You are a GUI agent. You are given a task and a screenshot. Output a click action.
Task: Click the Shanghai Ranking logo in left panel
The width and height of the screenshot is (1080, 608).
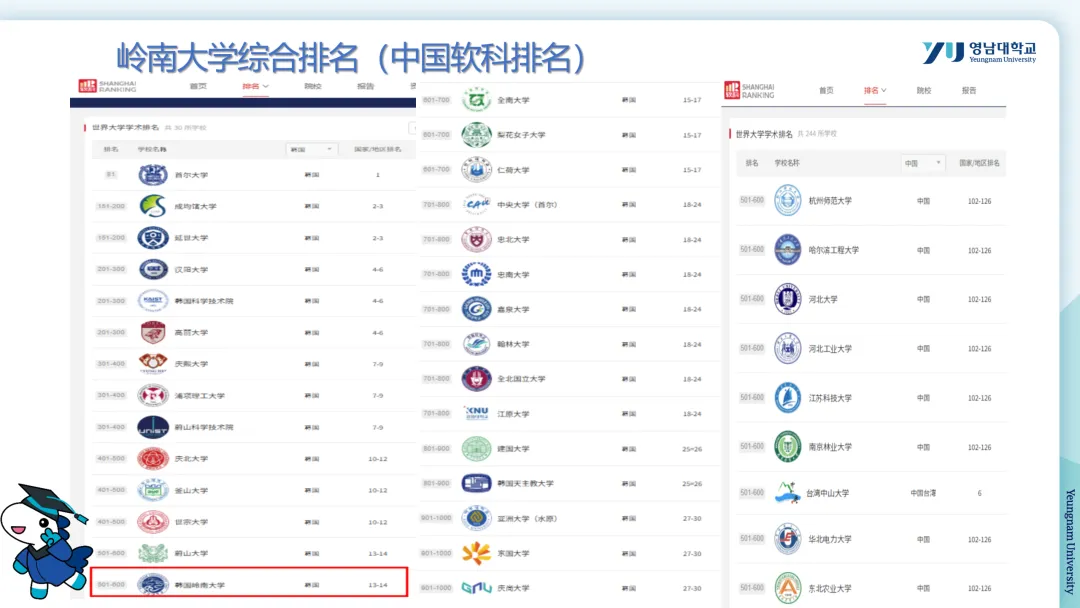[x=107, y=86]
